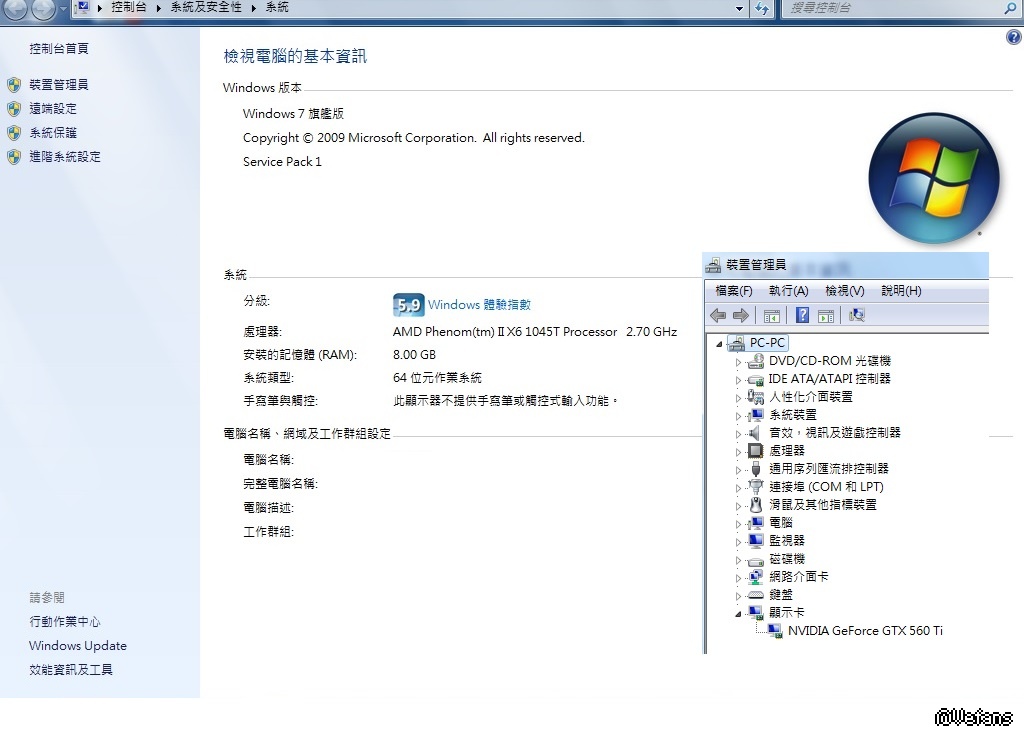This screenshot has height=738, width=1024.
Task: Click the 64 位元作業系統 value
Action: (x=437, y=377)
